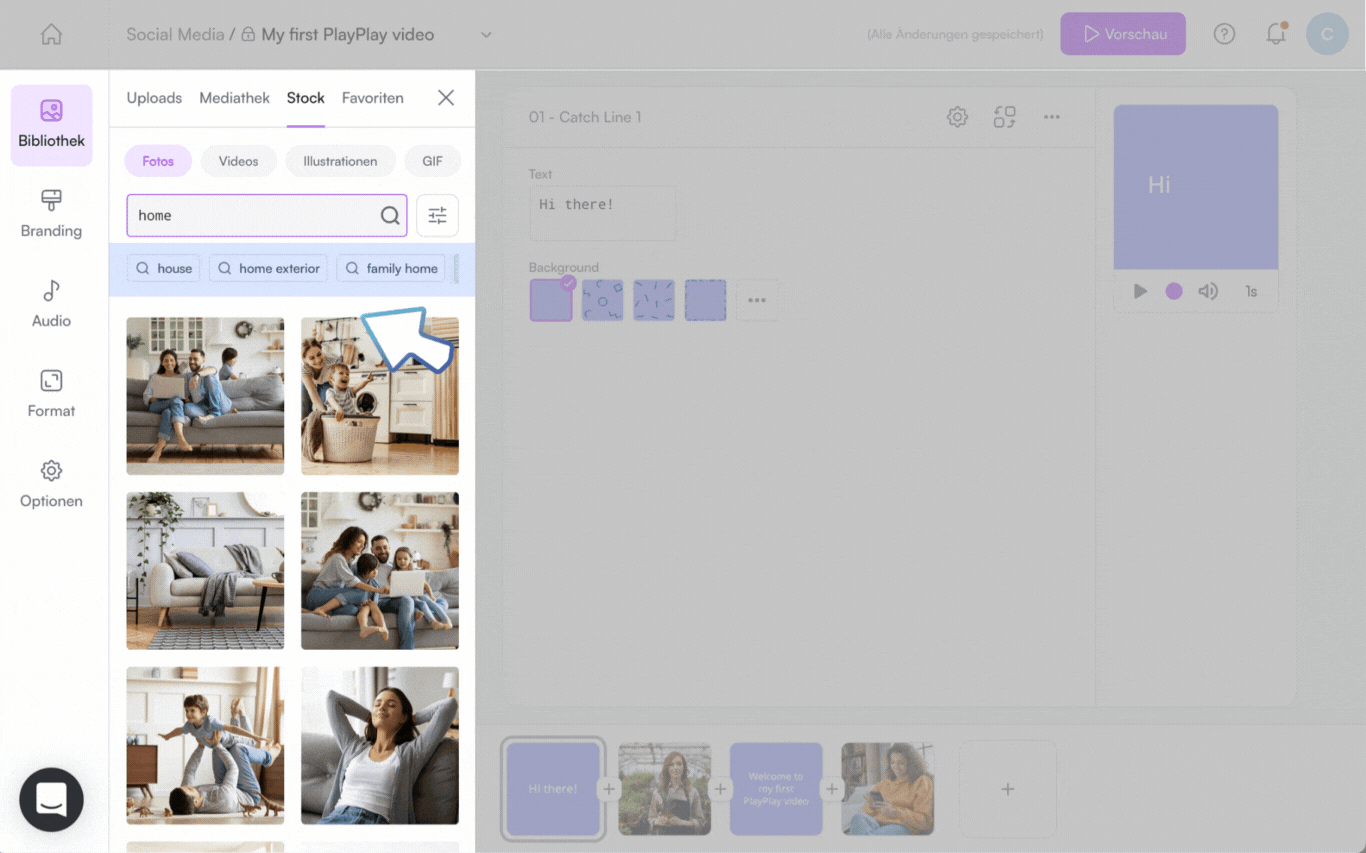Image resolution: width=1366 pixels, height=853 pixels.
Task: Open the Bibliothek panel in the sidebar
Action: click(51, 125)
